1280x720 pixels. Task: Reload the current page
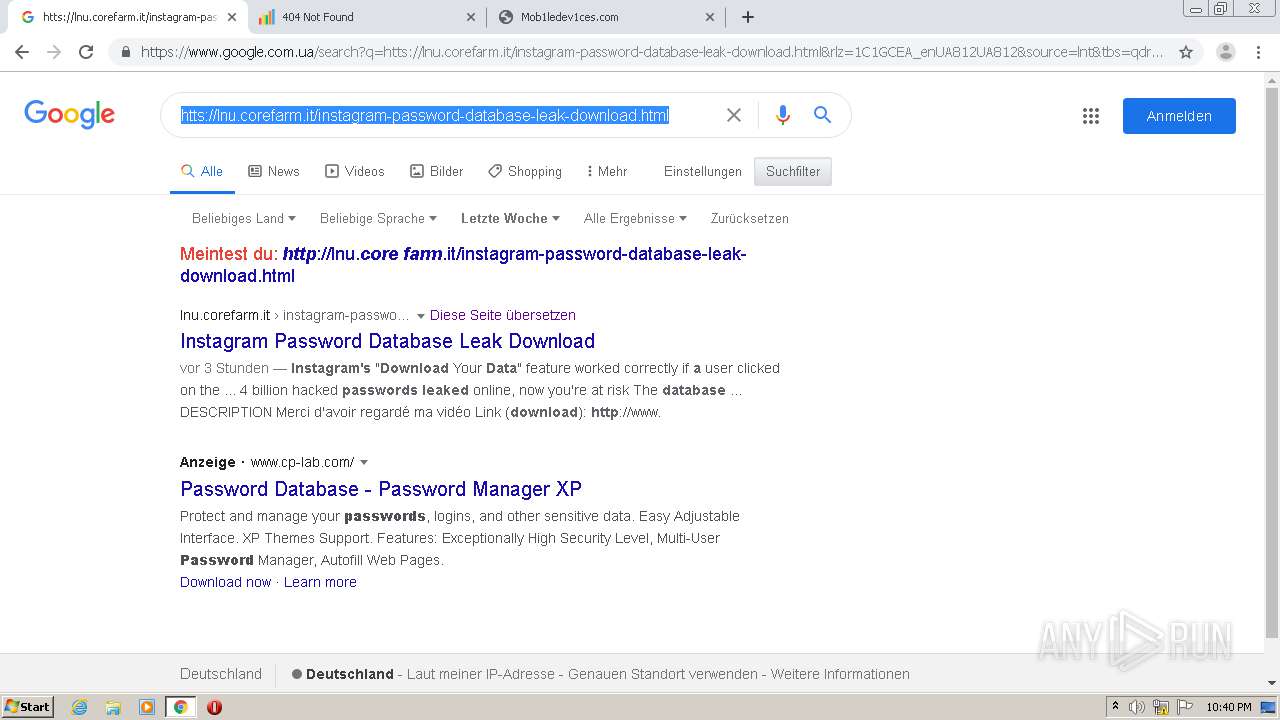point(86,52)
